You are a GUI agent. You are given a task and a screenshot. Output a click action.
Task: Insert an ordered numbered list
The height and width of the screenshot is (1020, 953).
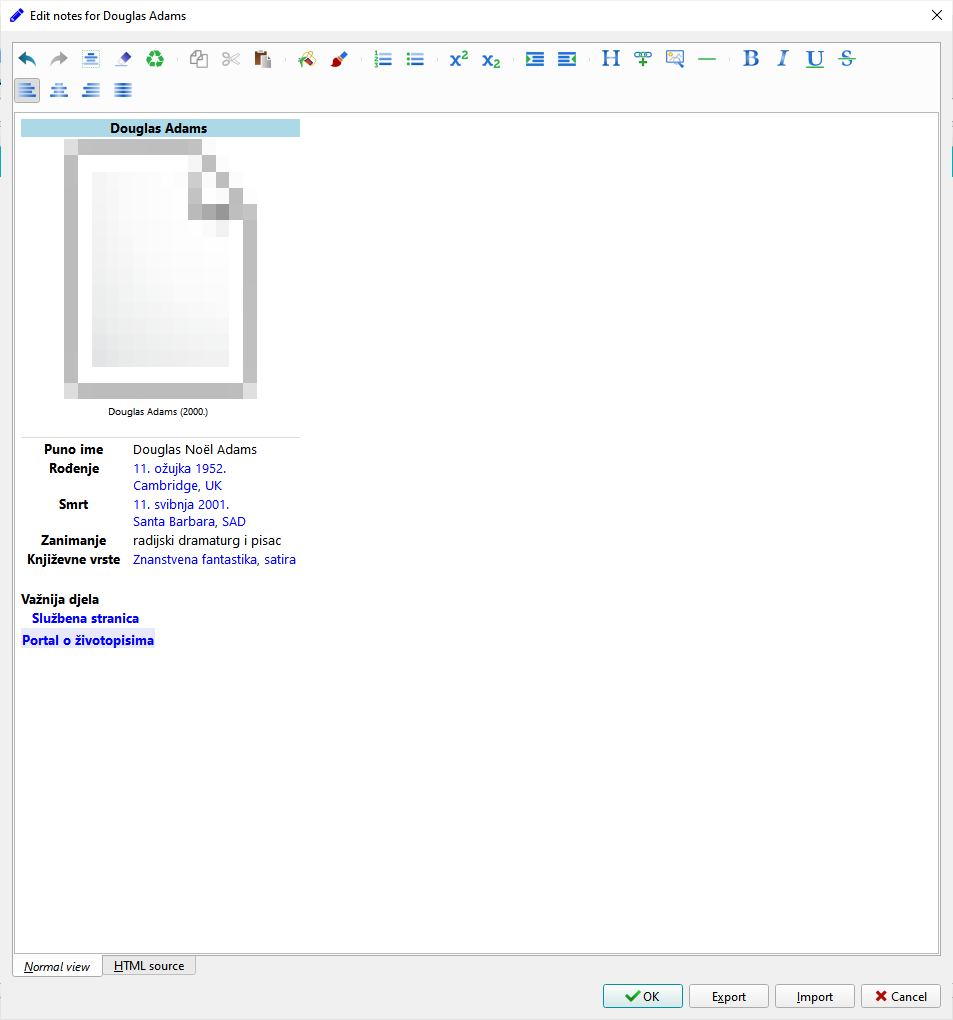[383, 59]
